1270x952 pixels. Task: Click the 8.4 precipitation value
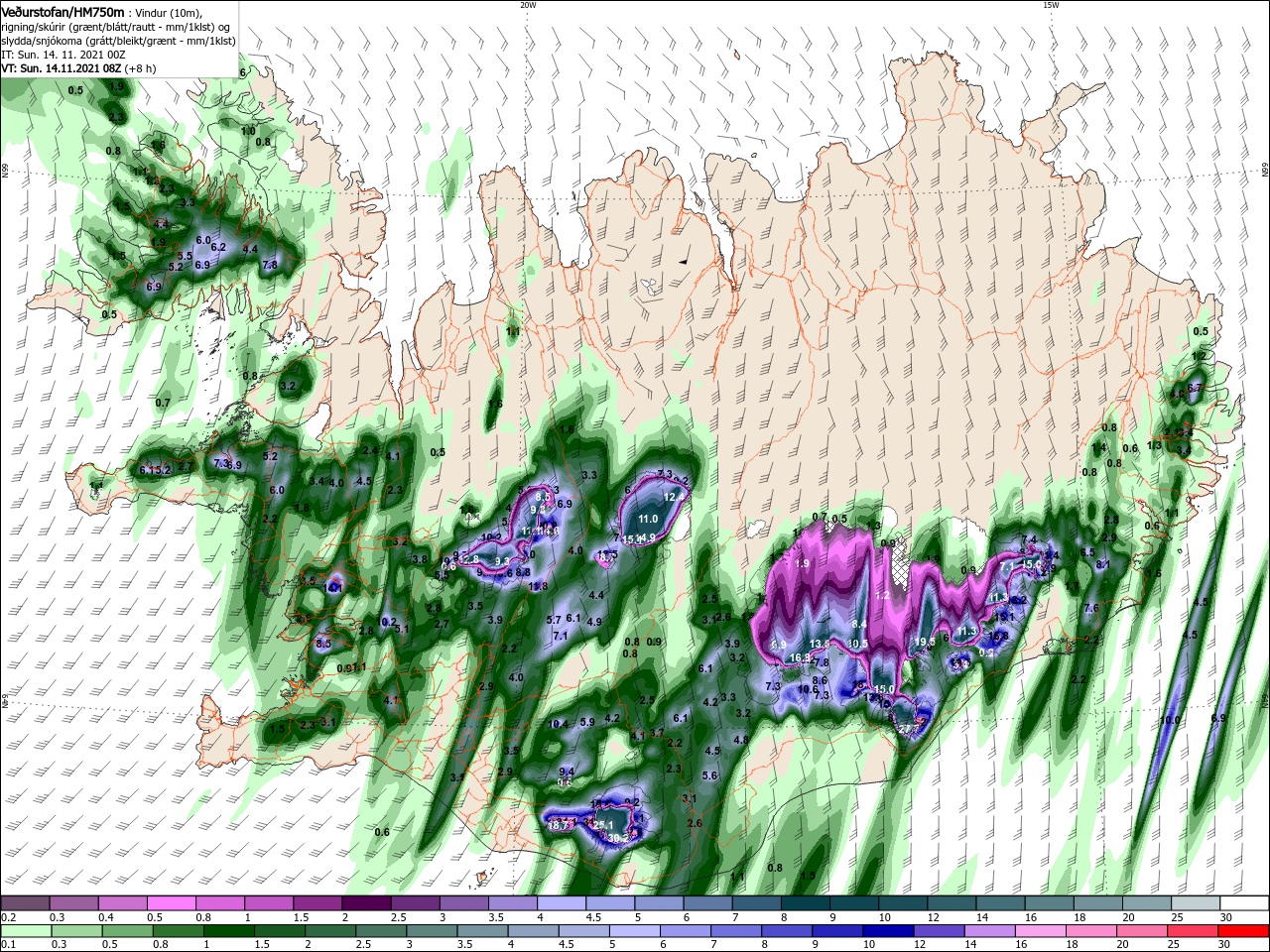click(x=860, y=624)
